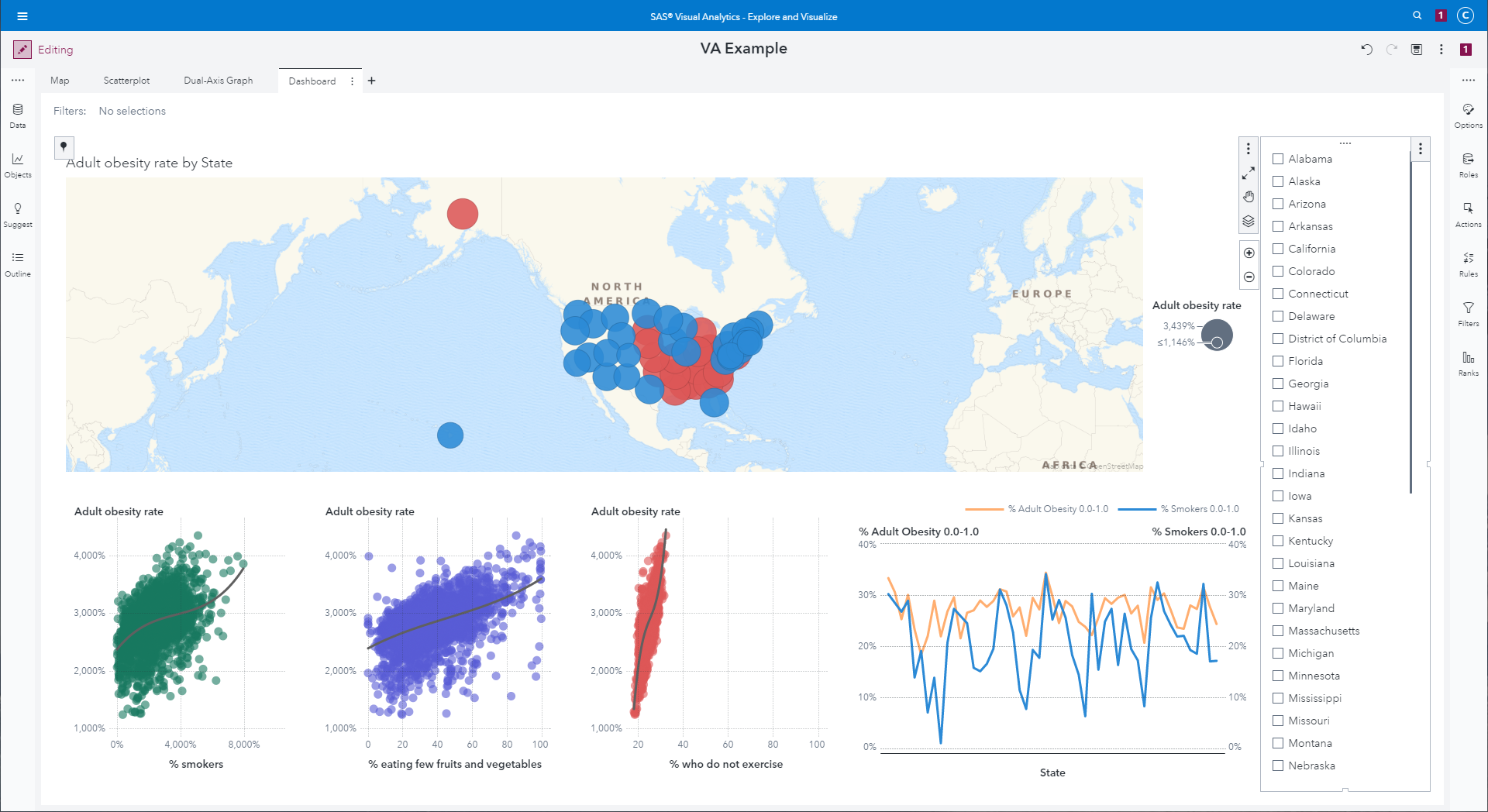Viewport: 1488px width, 812px height.
Task: Click the Alaska bubble on map
Action: [x=463, y=214]
